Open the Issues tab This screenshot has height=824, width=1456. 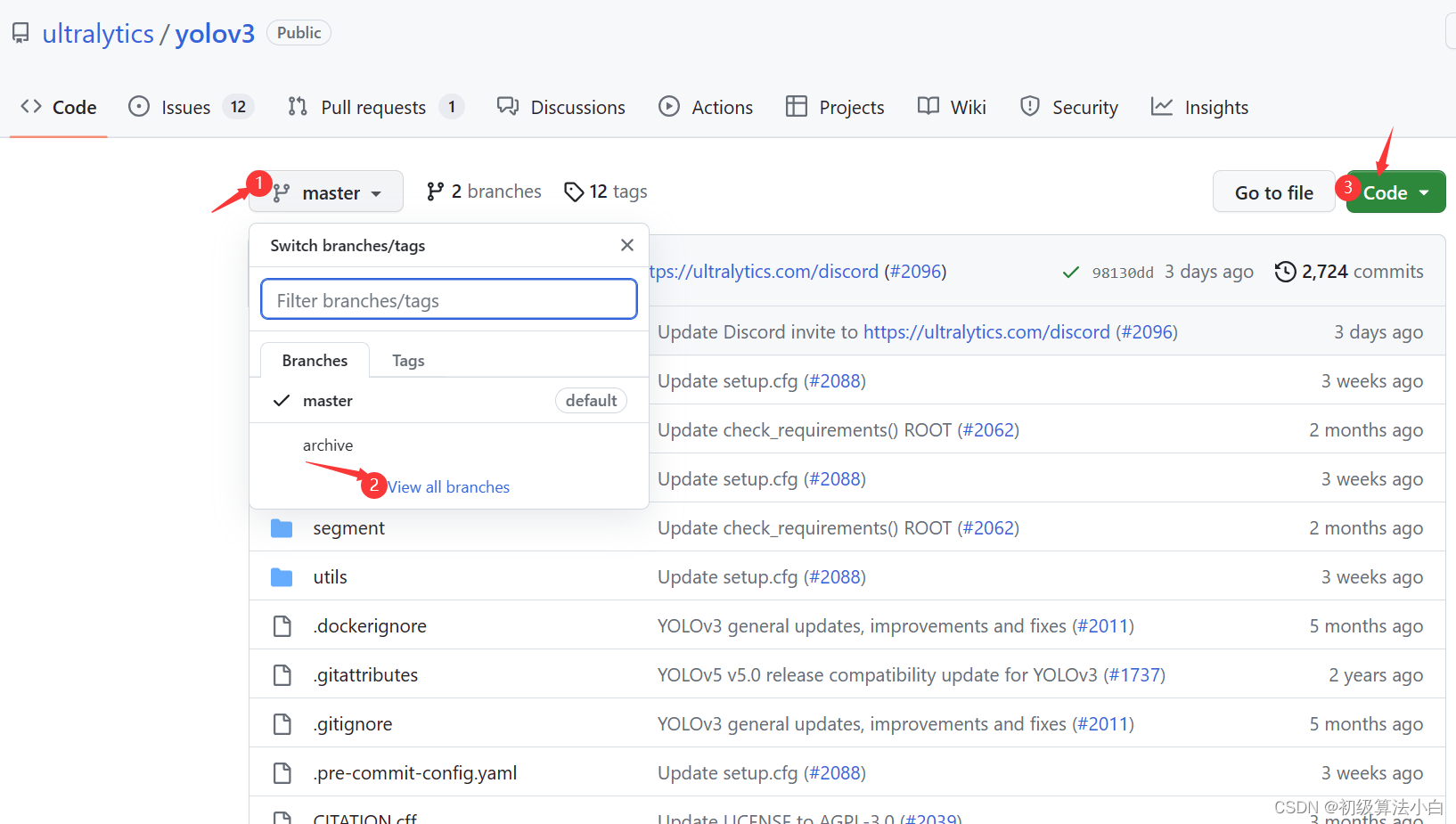click(191, 108)
